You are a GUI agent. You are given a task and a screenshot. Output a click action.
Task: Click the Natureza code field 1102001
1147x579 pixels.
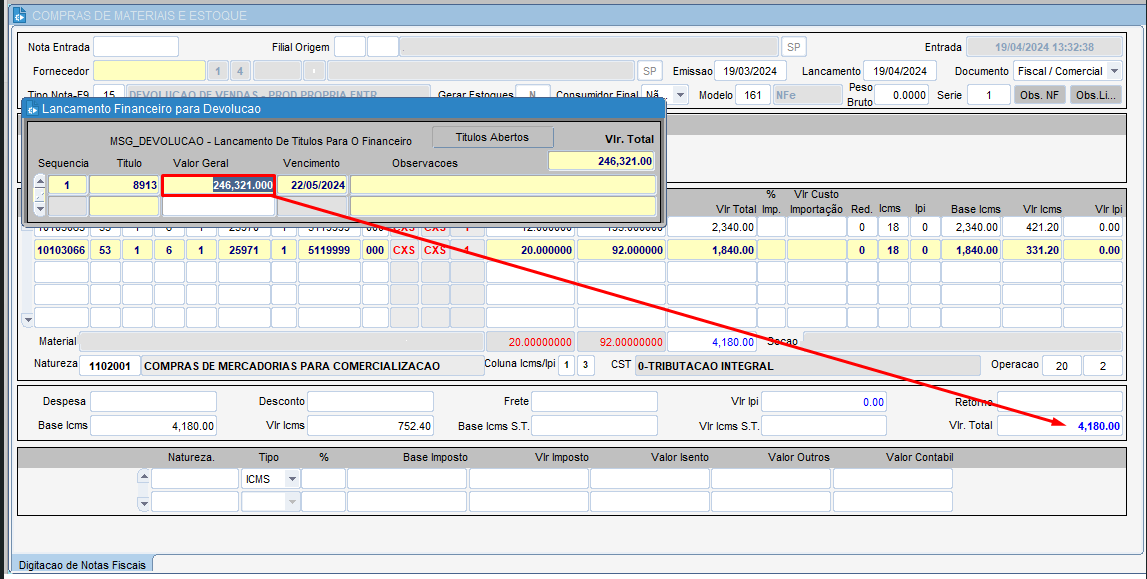click(x=110, y=366)
